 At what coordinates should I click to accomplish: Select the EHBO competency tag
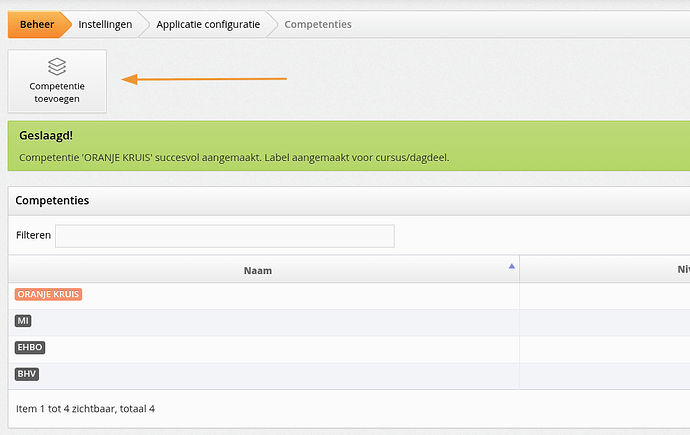click(x=31, y=347)
